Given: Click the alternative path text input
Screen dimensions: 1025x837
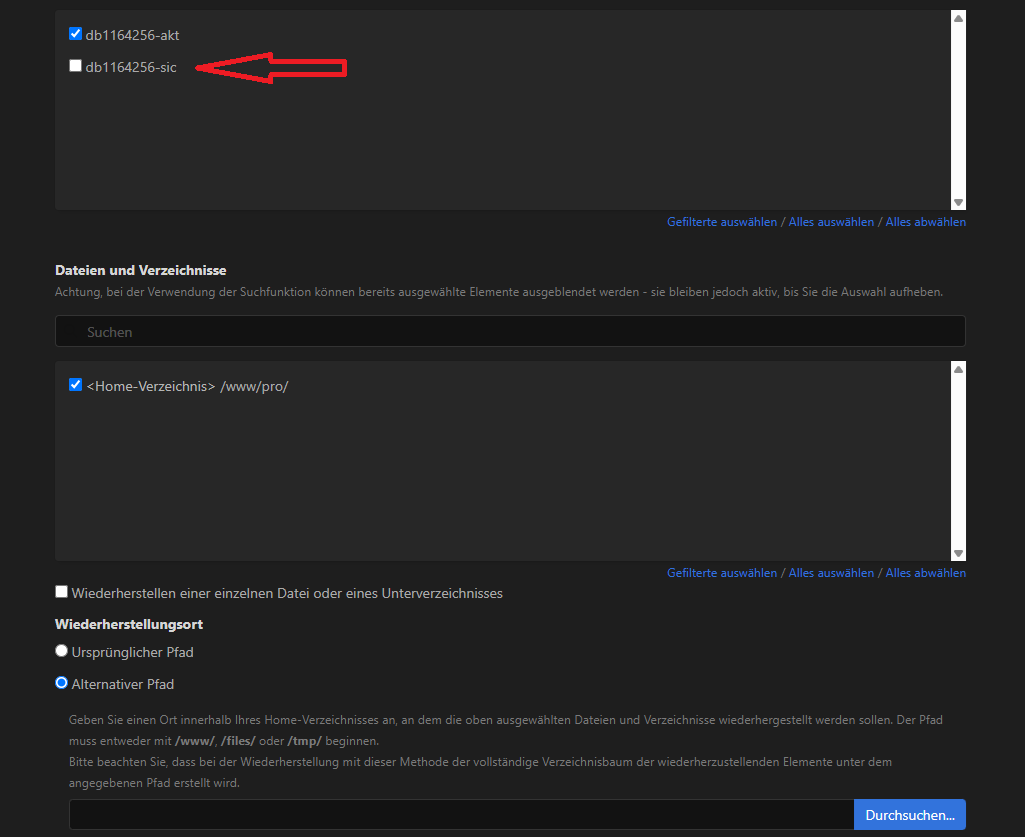Looking at the screenshot, I should 460,814.
